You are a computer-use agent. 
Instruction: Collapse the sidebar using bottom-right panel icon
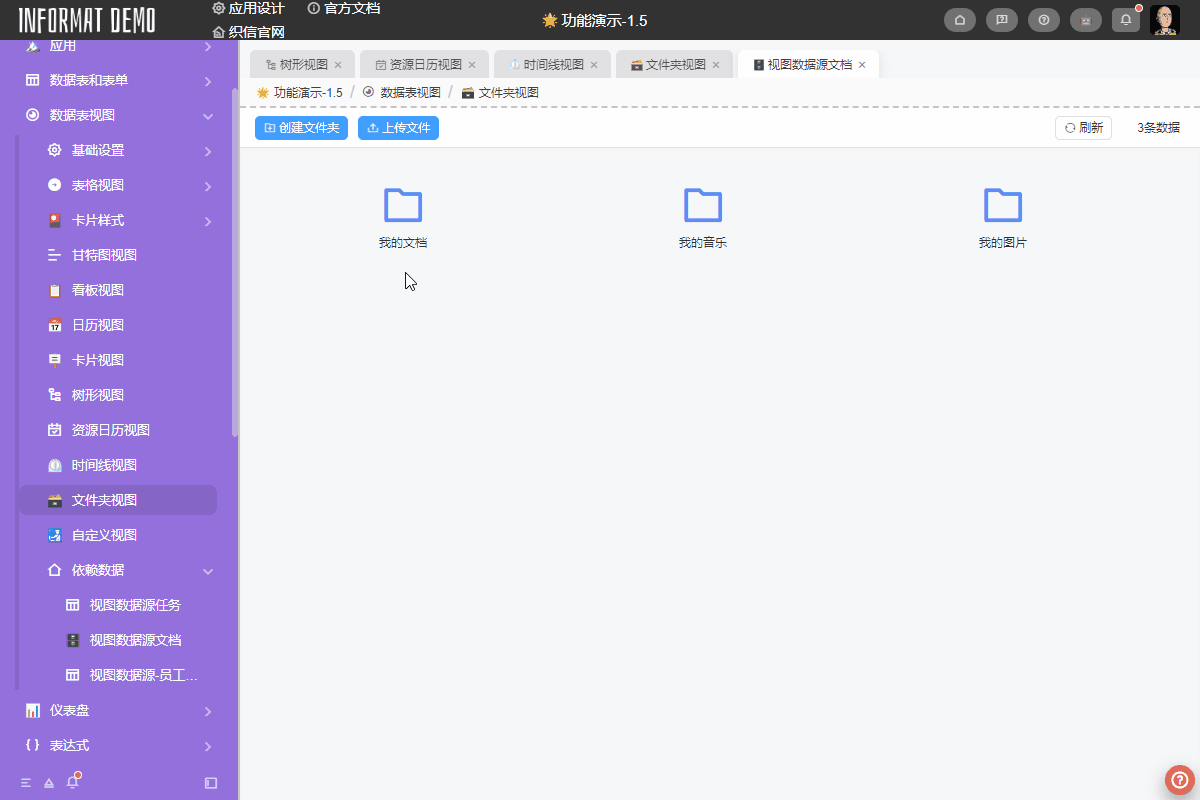coord(211,780)
